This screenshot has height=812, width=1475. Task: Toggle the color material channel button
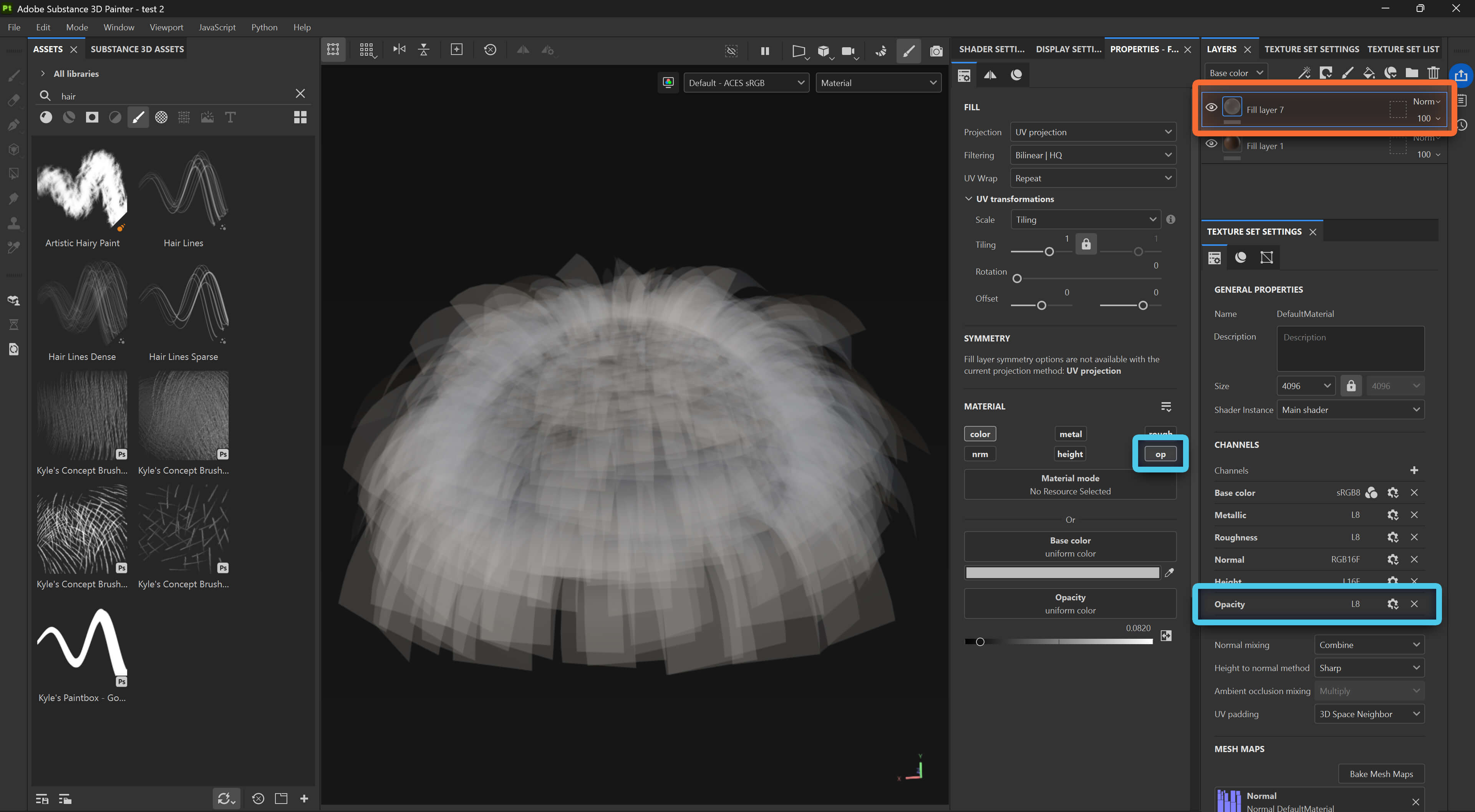980,434
